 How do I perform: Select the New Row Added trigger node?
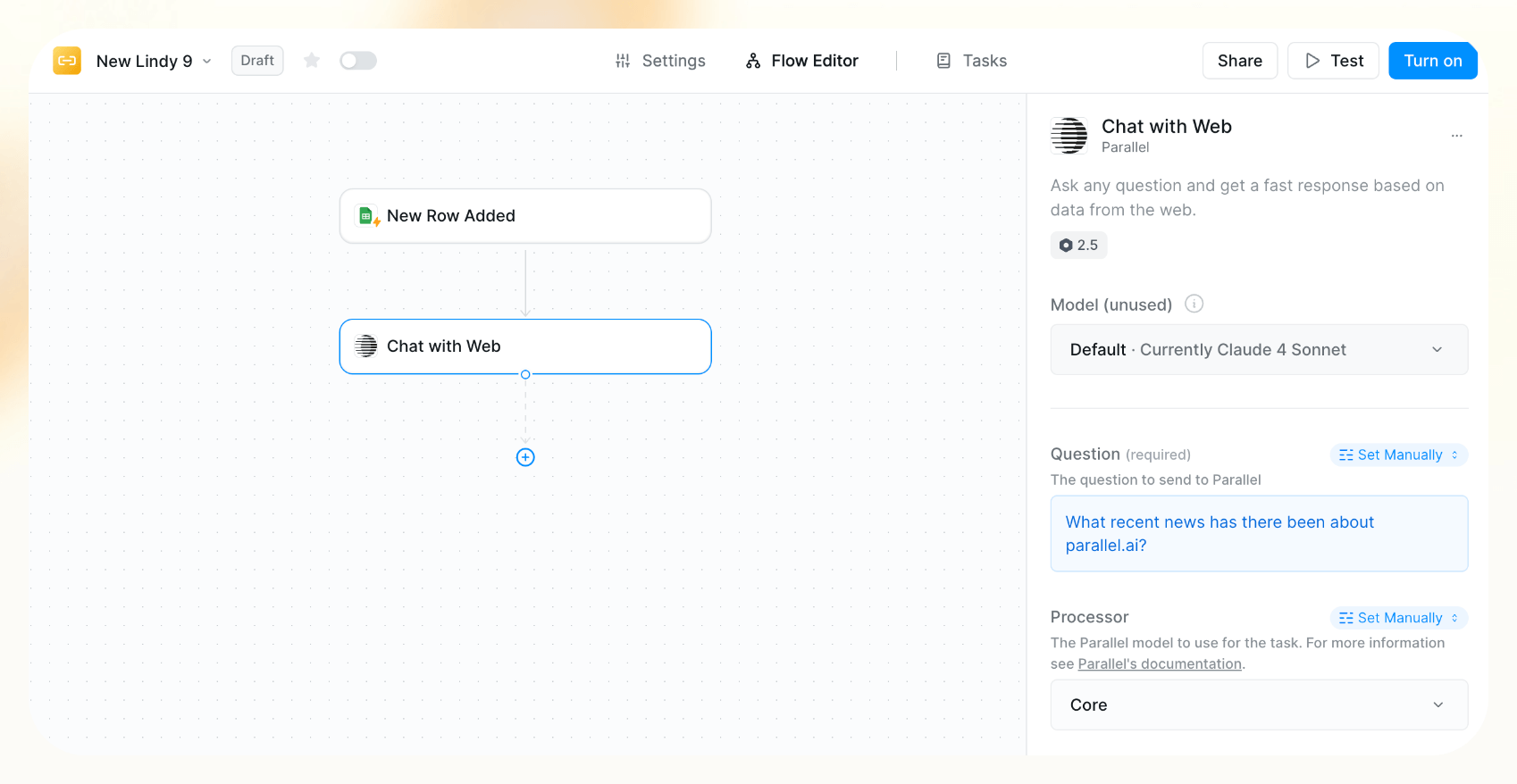(x=525, y=216)
